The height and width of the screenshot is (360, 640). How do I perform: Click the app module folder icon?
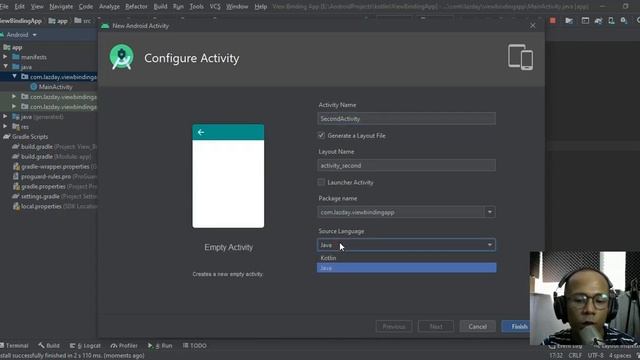point(7,47)
